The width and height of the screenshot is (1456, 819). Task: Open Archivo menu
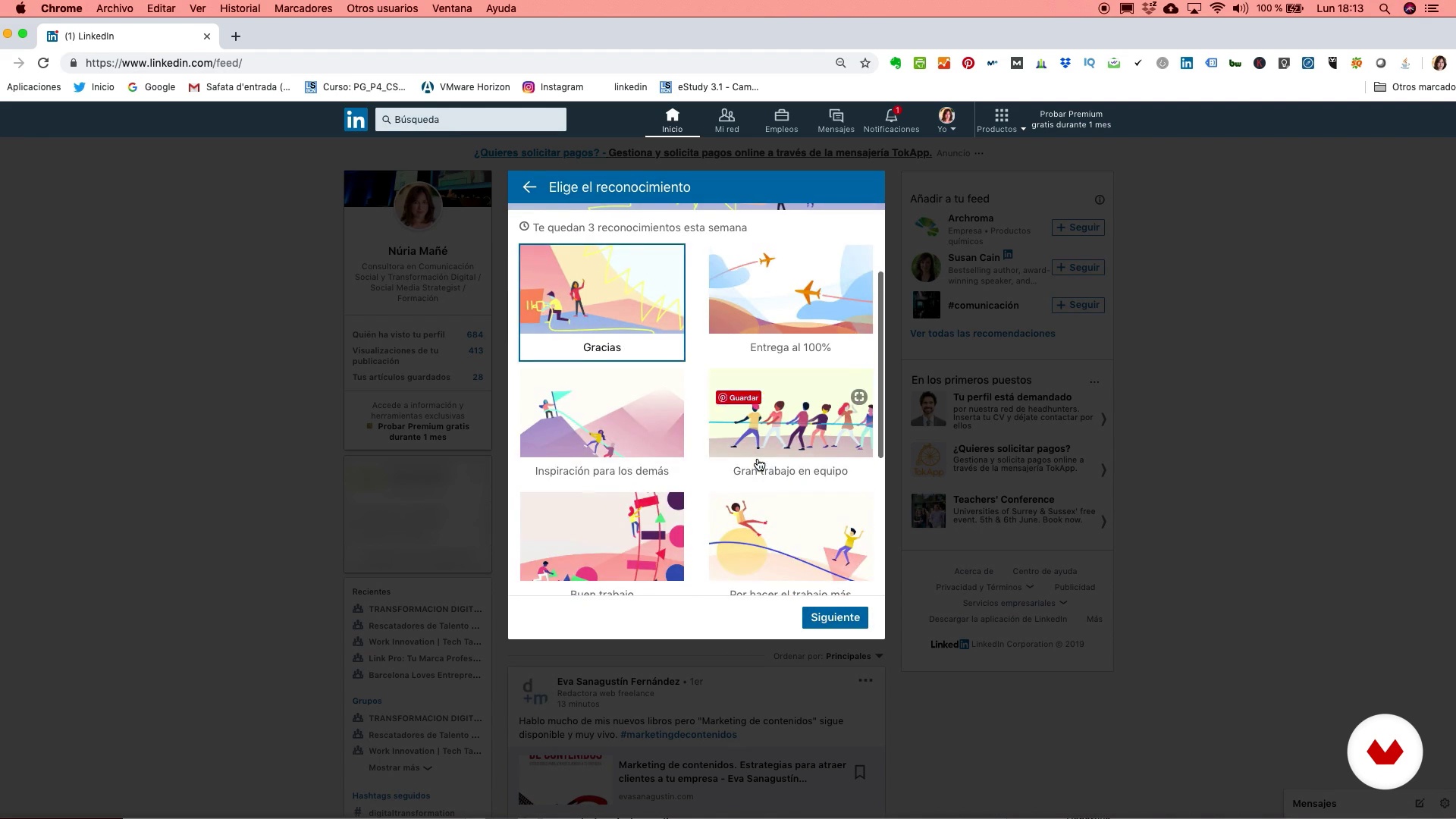[x=115, y=8]
